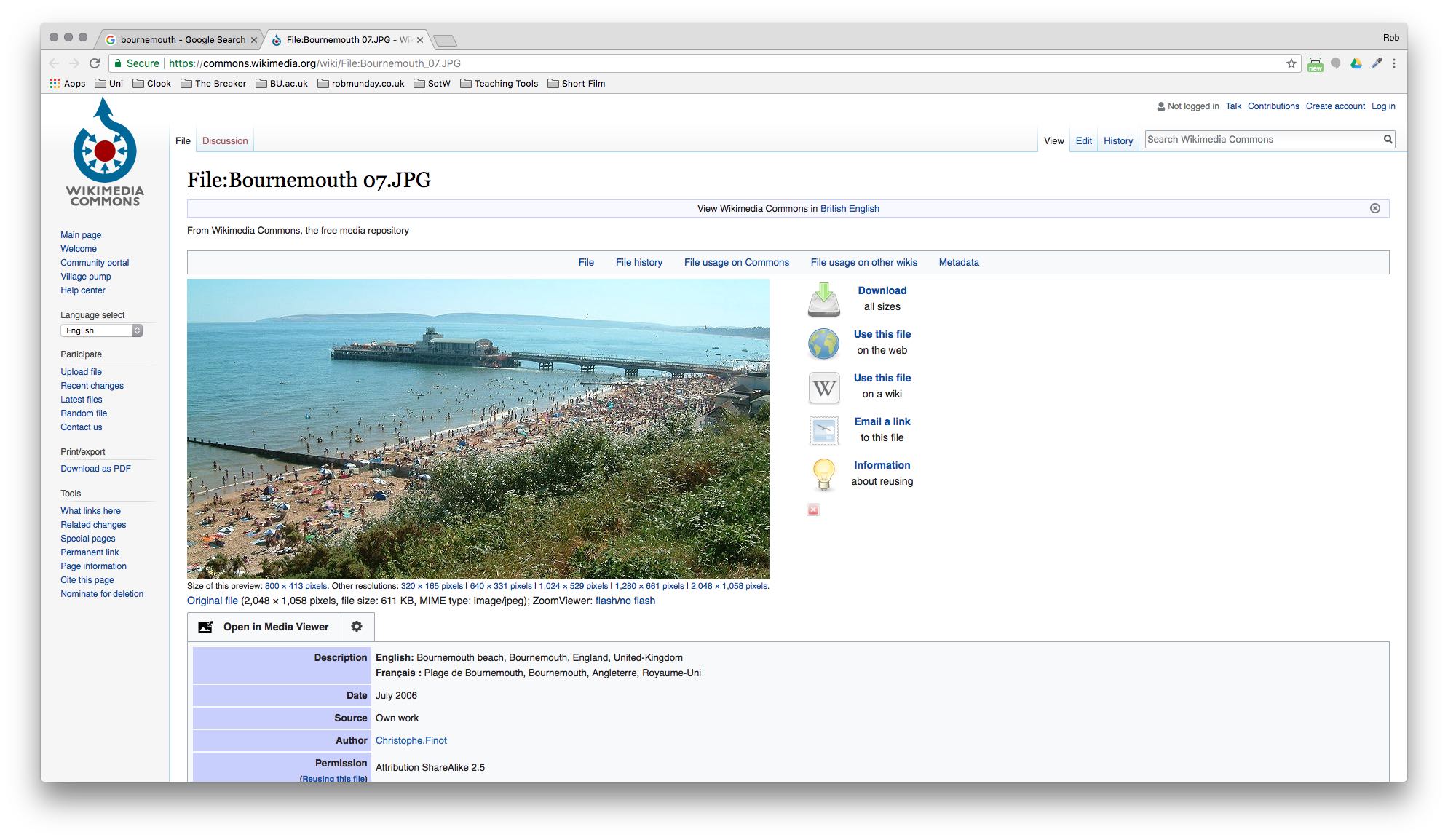Image resolution: width=1448 pixels, height=840 pixels.
Task: Open Media Viewer settings gear
Action: 357,627
